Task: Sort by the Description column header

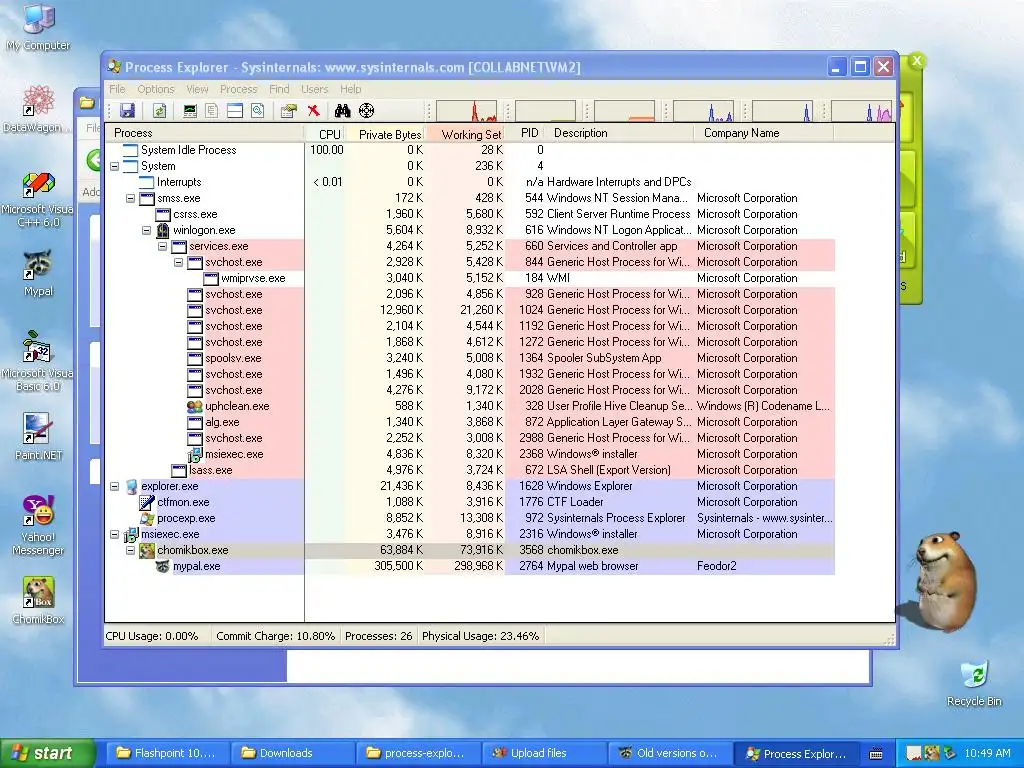Action: [x=620, y=133]
